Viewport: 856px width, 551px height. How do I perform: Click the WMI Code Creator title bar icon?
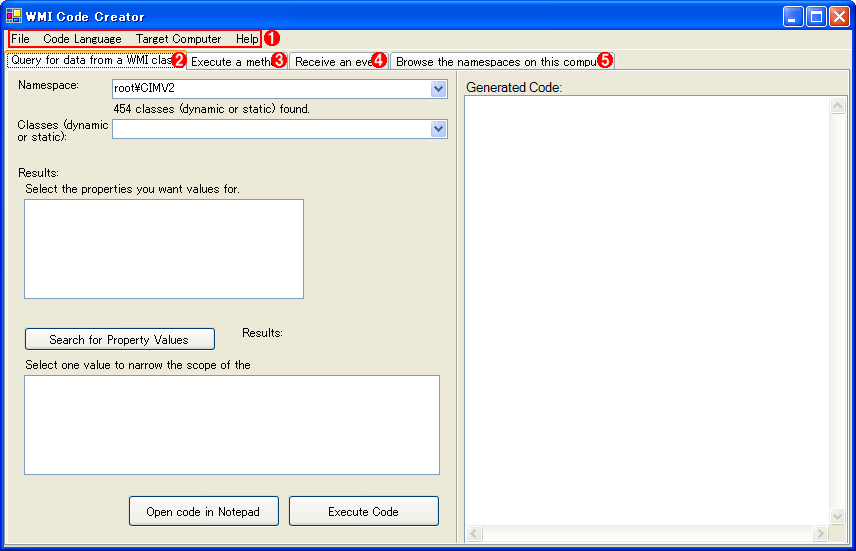tap(14, 16)
